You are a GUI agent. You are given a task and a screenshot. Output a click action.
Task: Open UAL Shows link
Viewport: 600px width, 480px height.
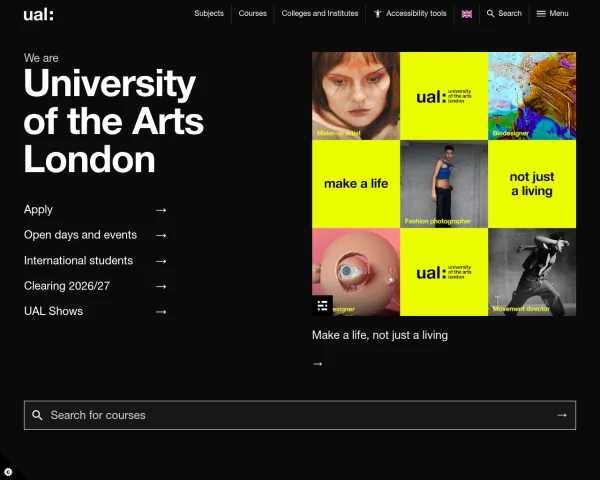click(x=54, y=311)
